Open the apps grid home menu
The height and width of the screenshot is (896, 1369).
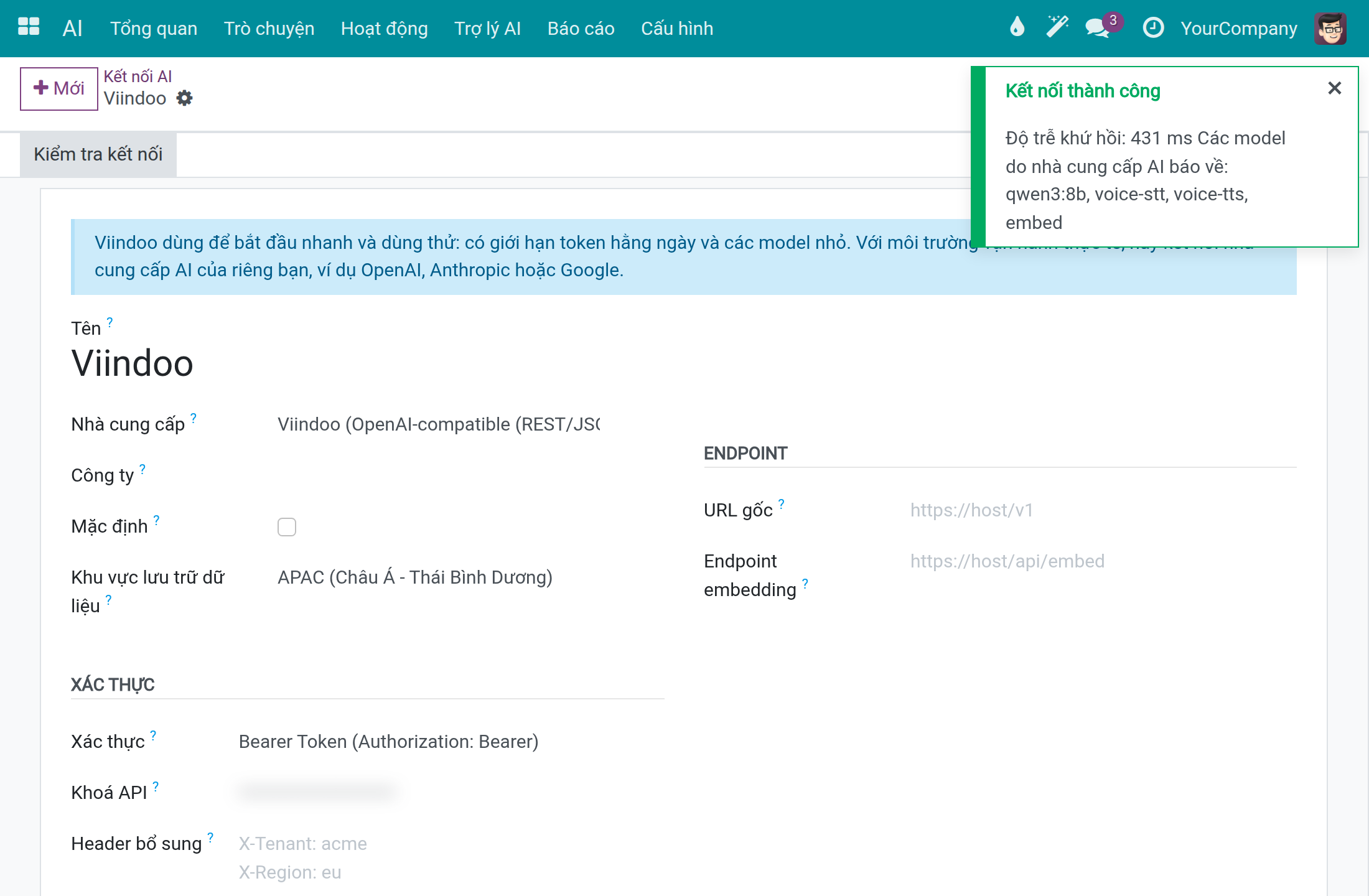click(29, 27)
